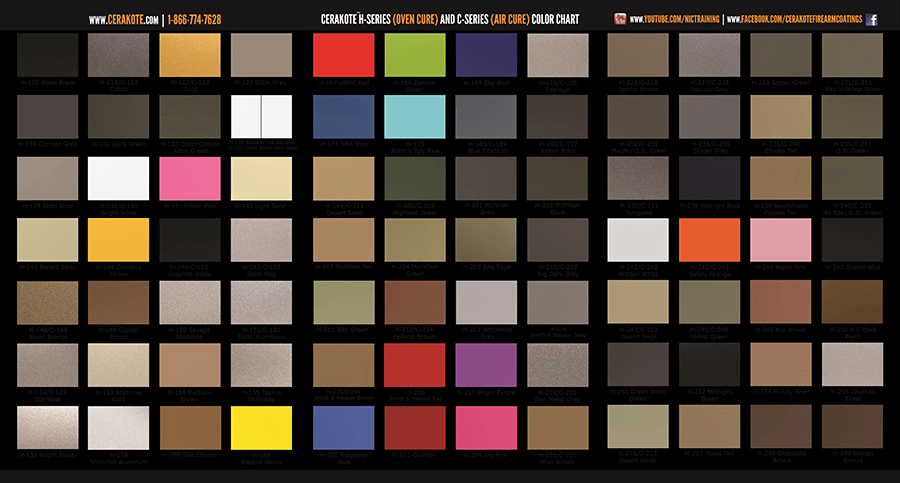Screen dimensions: 900x483
Task: Choose the H-219 Gun Metal Grey swatch
Action: [558, 365]
